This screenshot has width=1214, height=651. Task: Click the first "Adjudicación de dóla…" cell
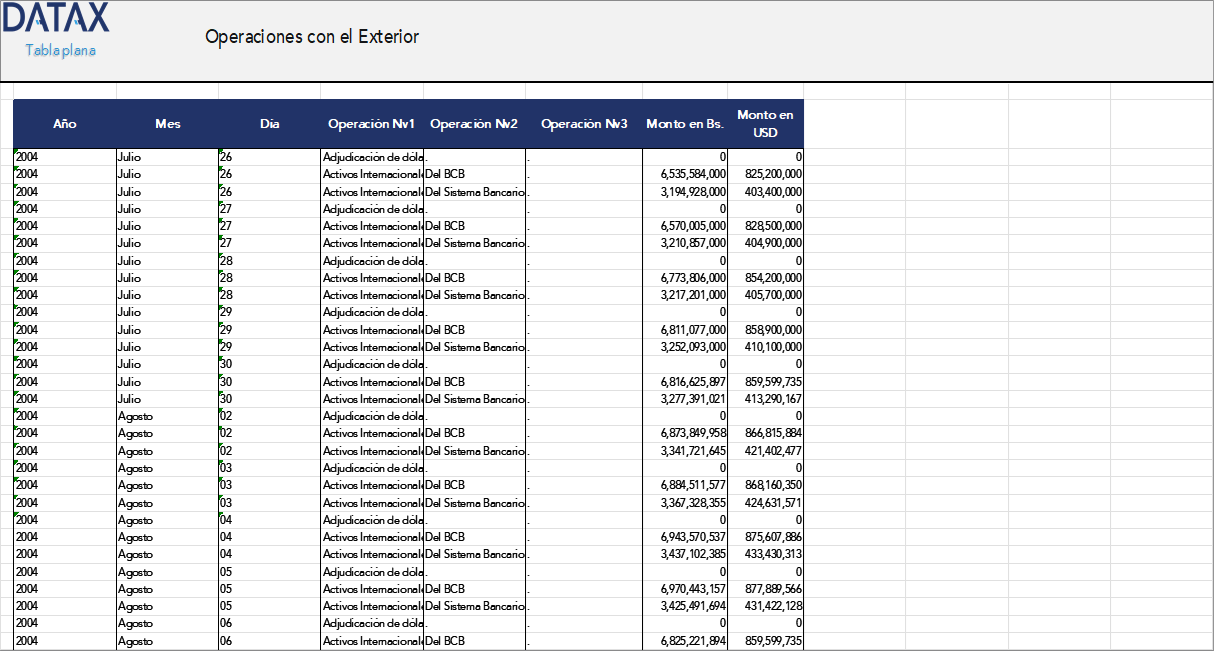371,157
